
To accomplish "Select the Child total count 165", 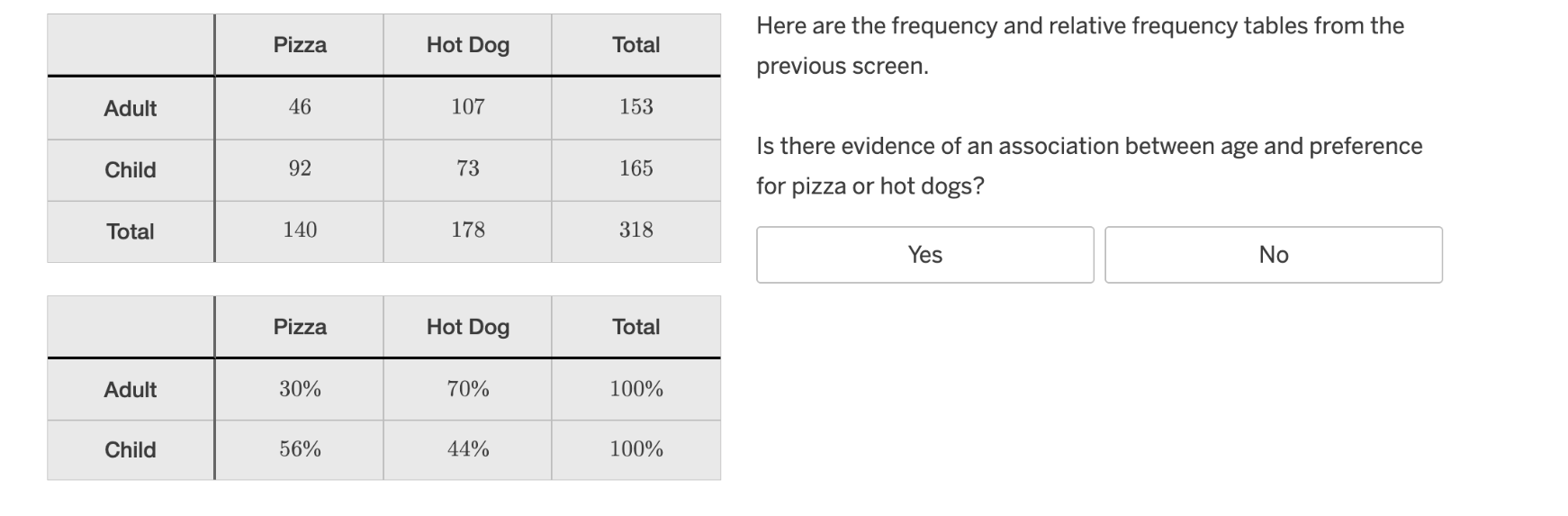I will tap(636, 169).
